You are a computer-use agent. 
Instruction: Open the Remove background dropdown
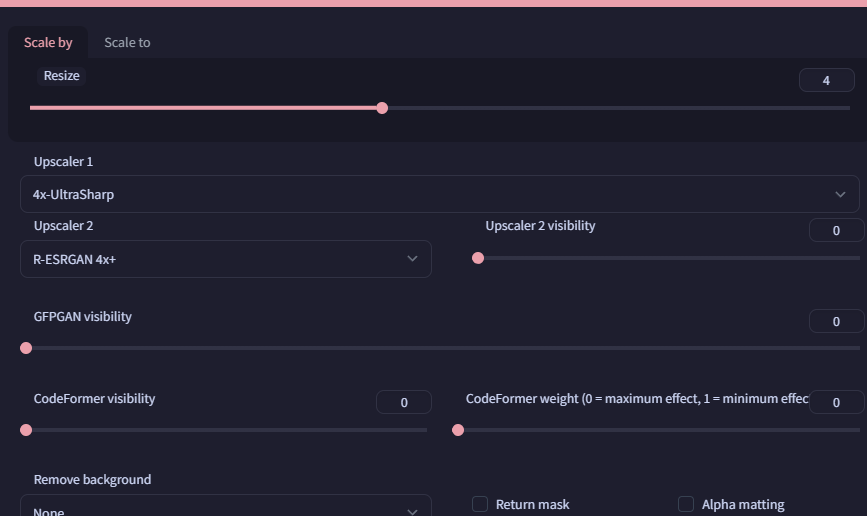click(x=226, y=506)
